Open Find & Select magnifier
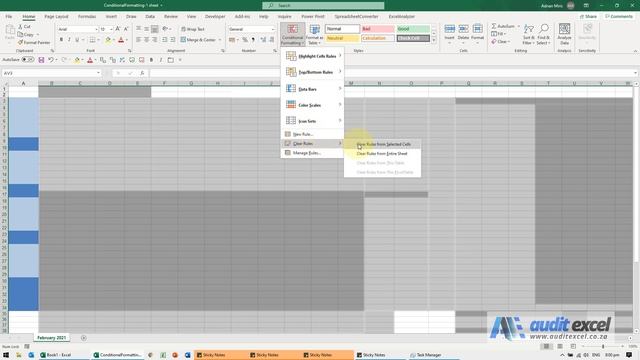640x360 pixels. pyautogui.click(x=543, y=34)
